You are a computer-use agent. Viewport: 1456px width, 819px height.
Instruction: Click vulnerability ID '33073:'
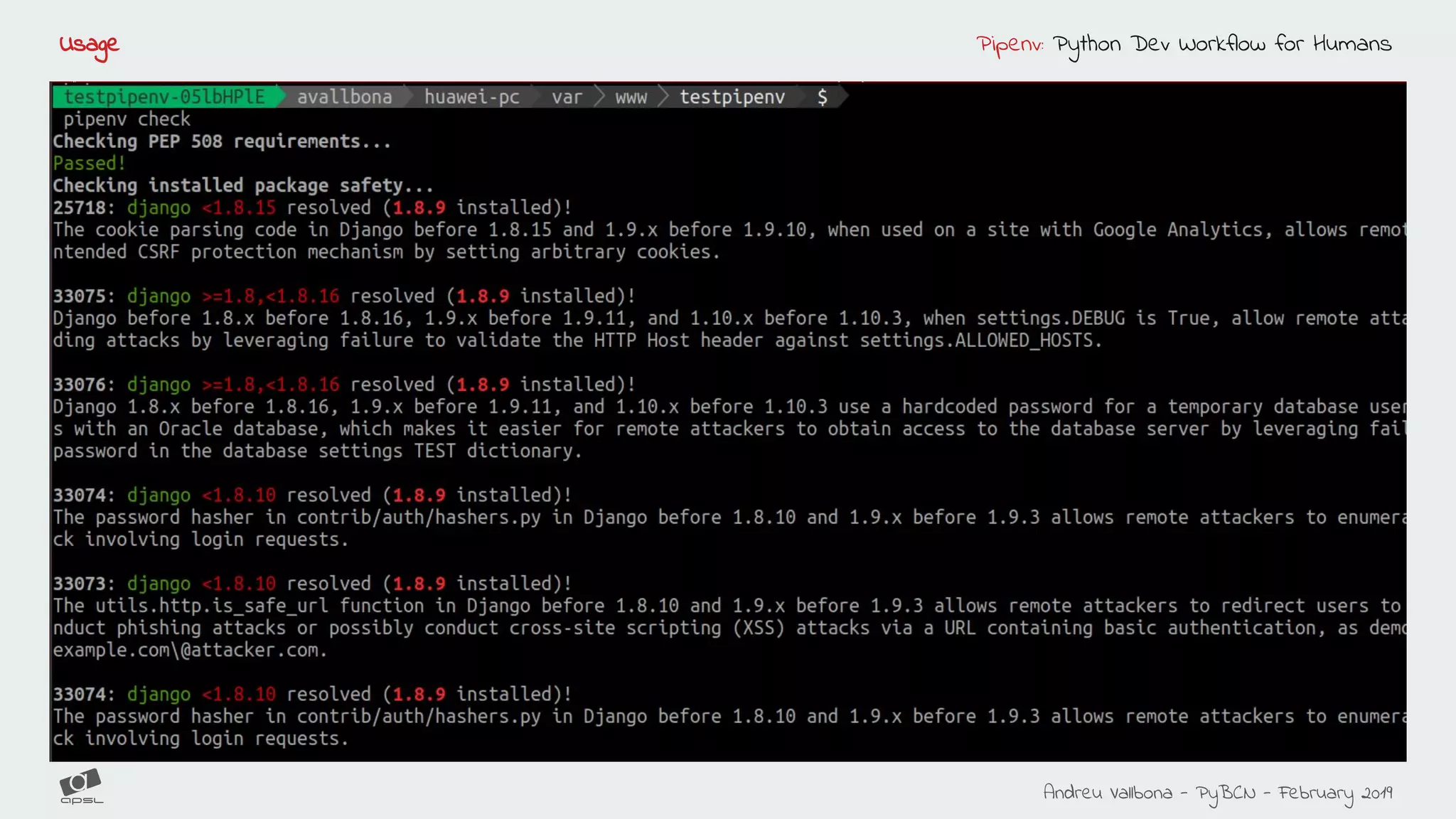[x=84, y=583]
